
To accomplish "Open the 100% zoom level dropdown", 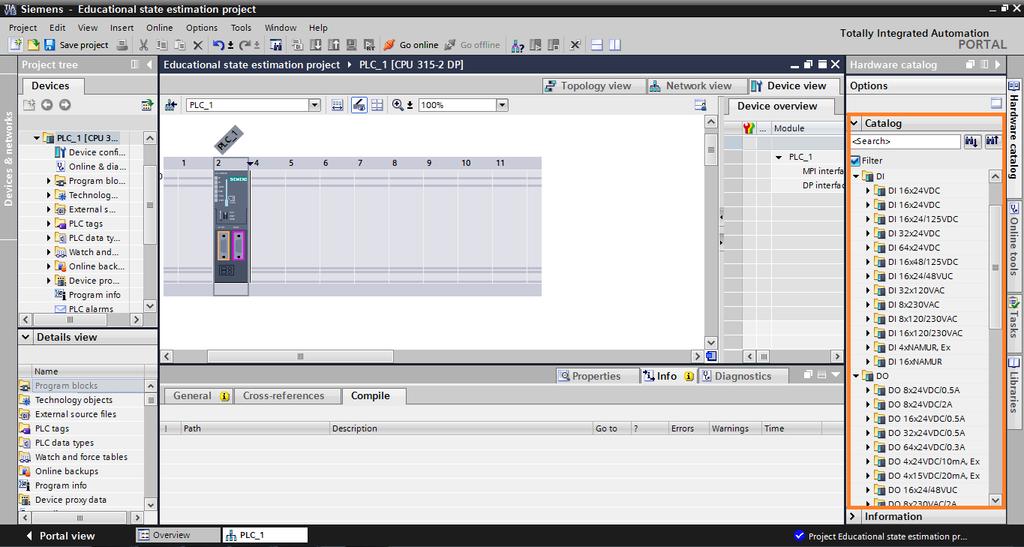I will (x=502, y=105).
